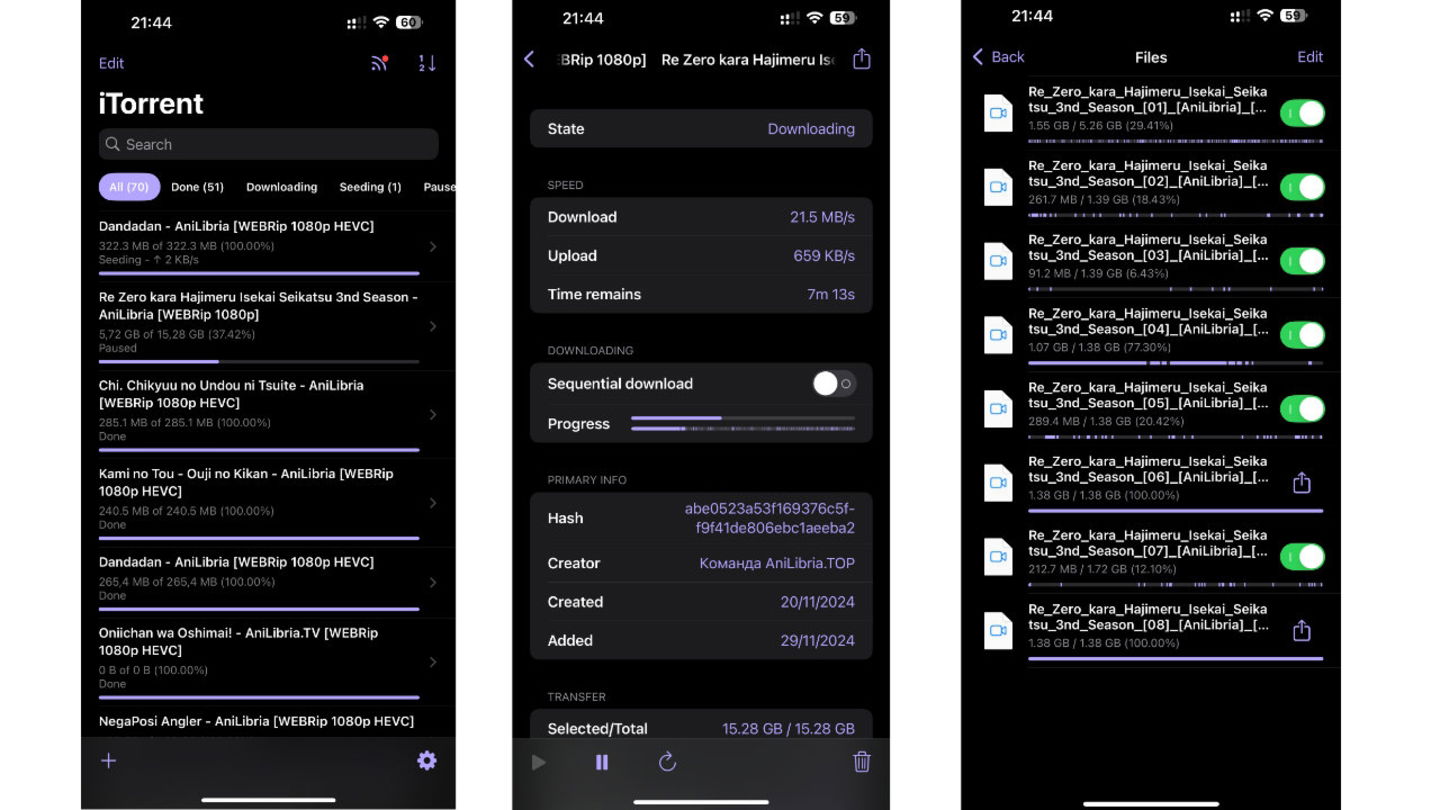Image resolution: width=1440 pixels, height=810 pixels.
Task: Tap the play button in the details toolbar
Action: click(539, 762)
